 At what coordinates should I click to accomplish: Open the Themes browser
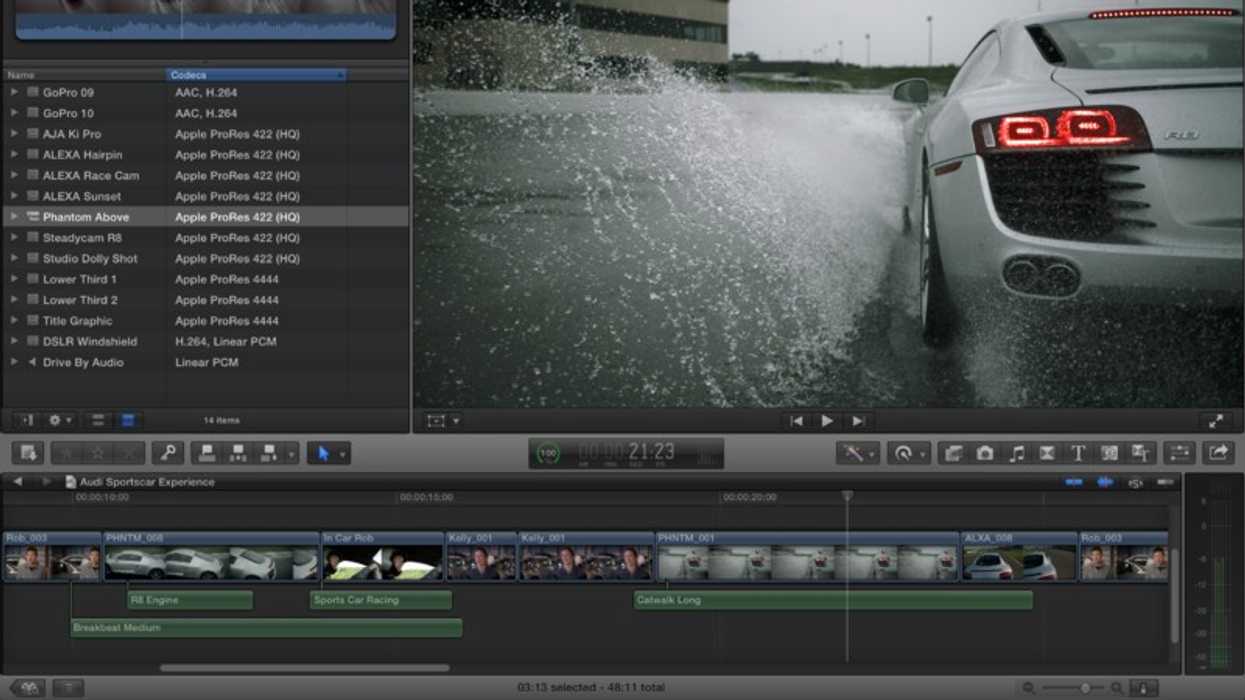click(x=1140, y=453)
